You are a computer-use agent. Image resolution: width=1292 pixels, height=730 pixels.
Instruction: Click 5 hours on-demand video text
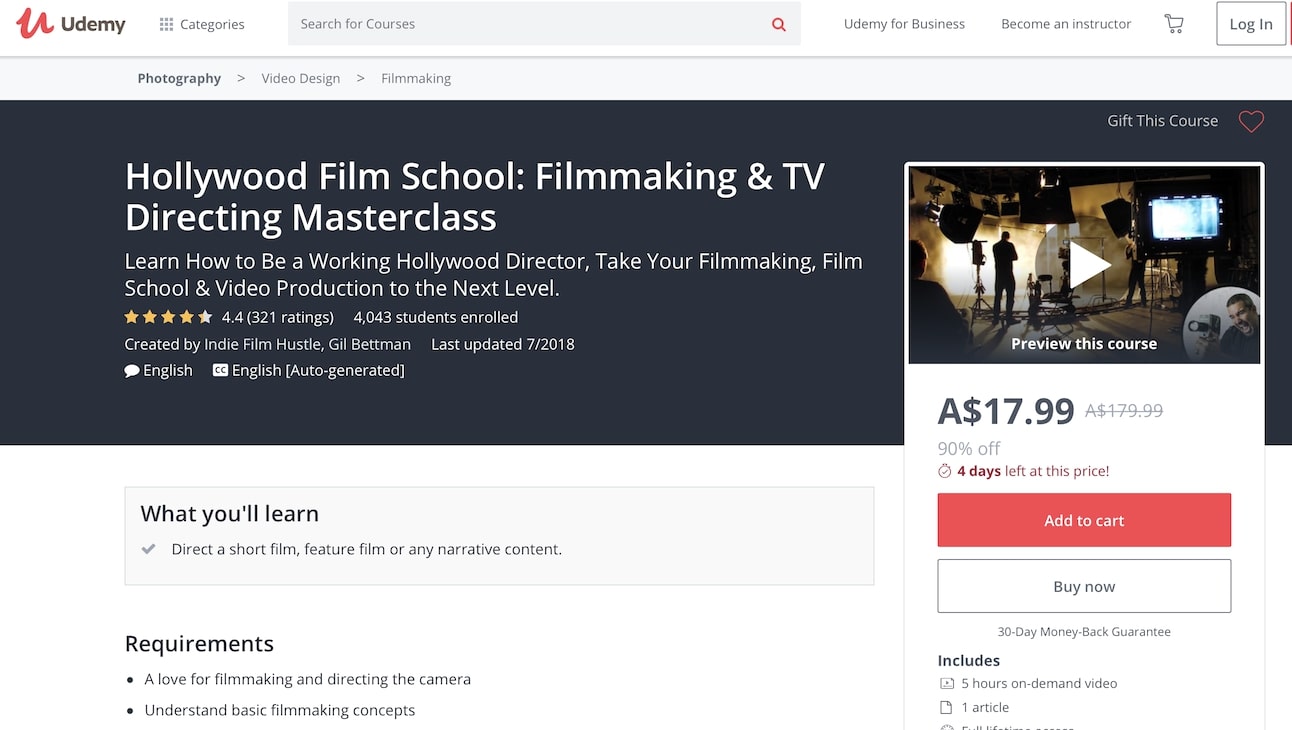(x=1039, y=683)
